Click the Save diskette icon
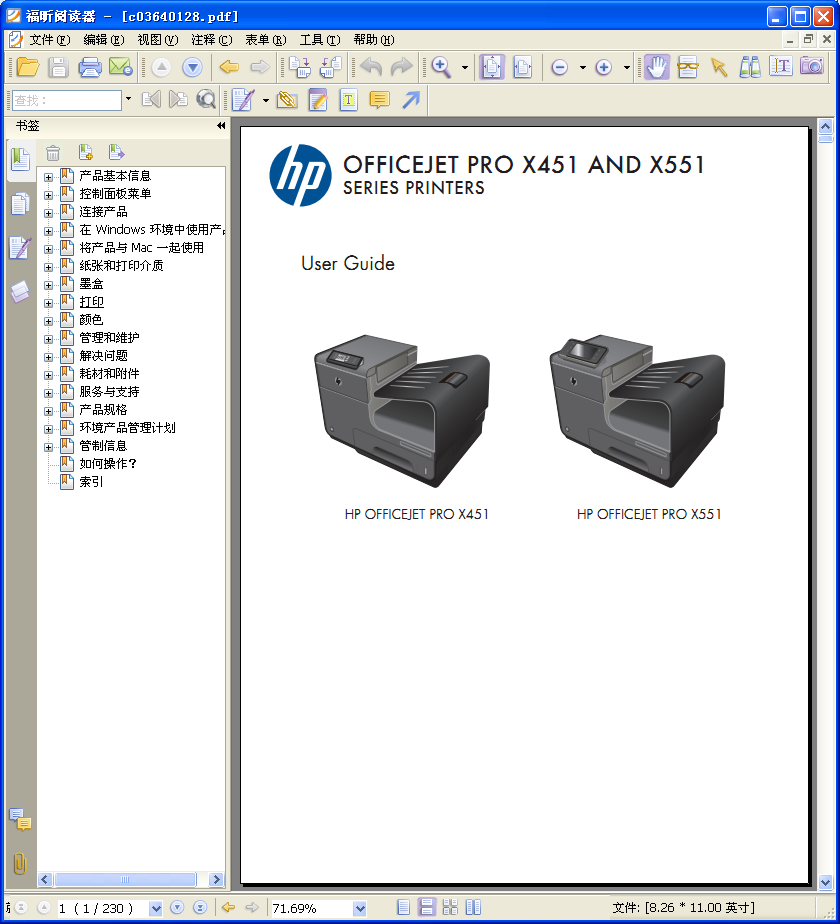 (x=58, y=67)
